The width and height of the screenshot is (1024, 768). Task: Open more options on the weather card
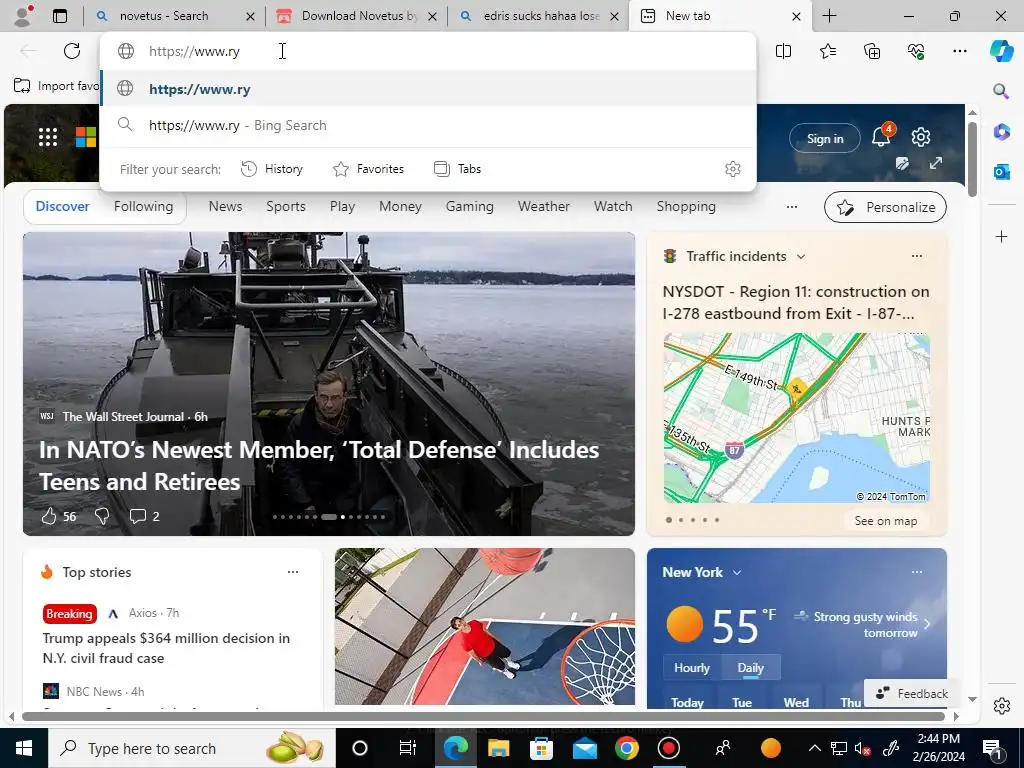click(x=917, y=572)
